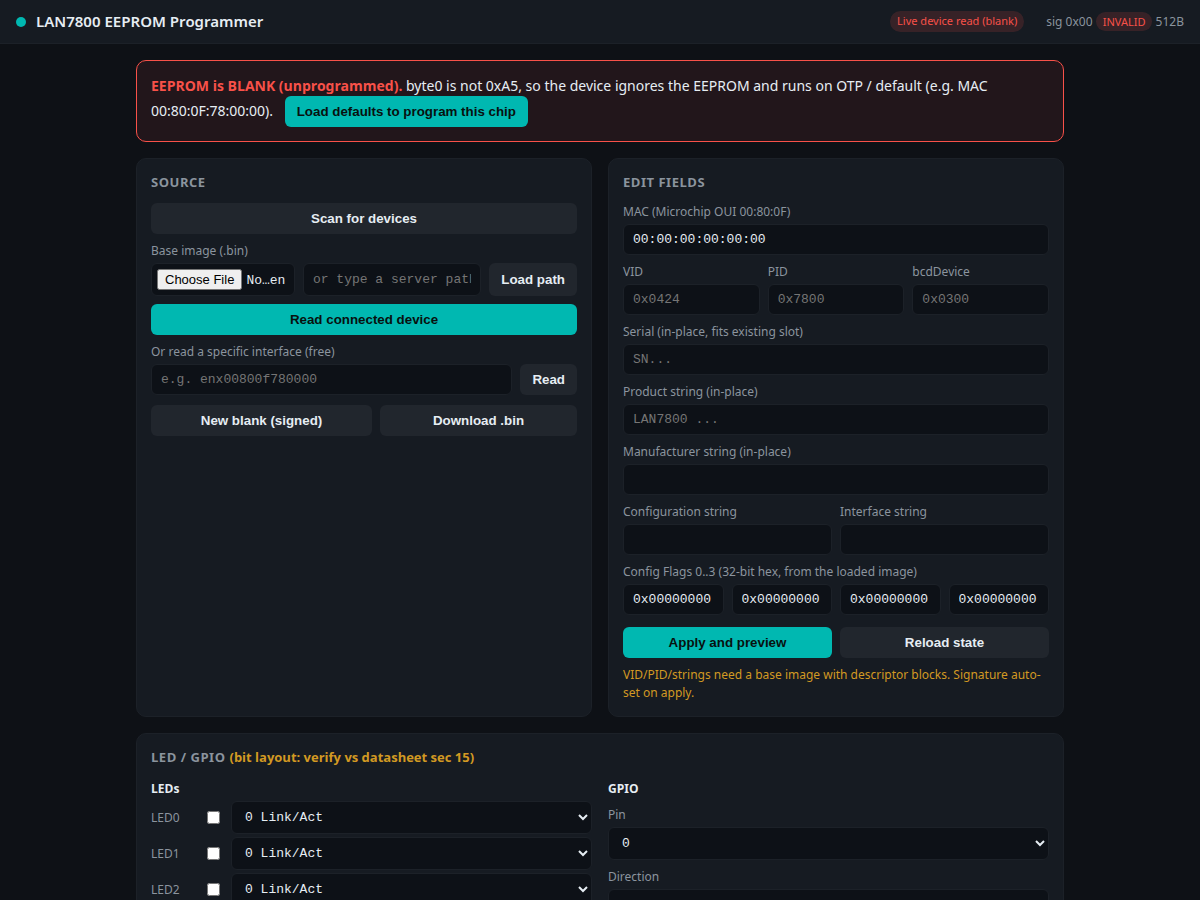Click the teal status dot beside the title
The width and height of the screenshot is (1200, 900).
[21, 22]
